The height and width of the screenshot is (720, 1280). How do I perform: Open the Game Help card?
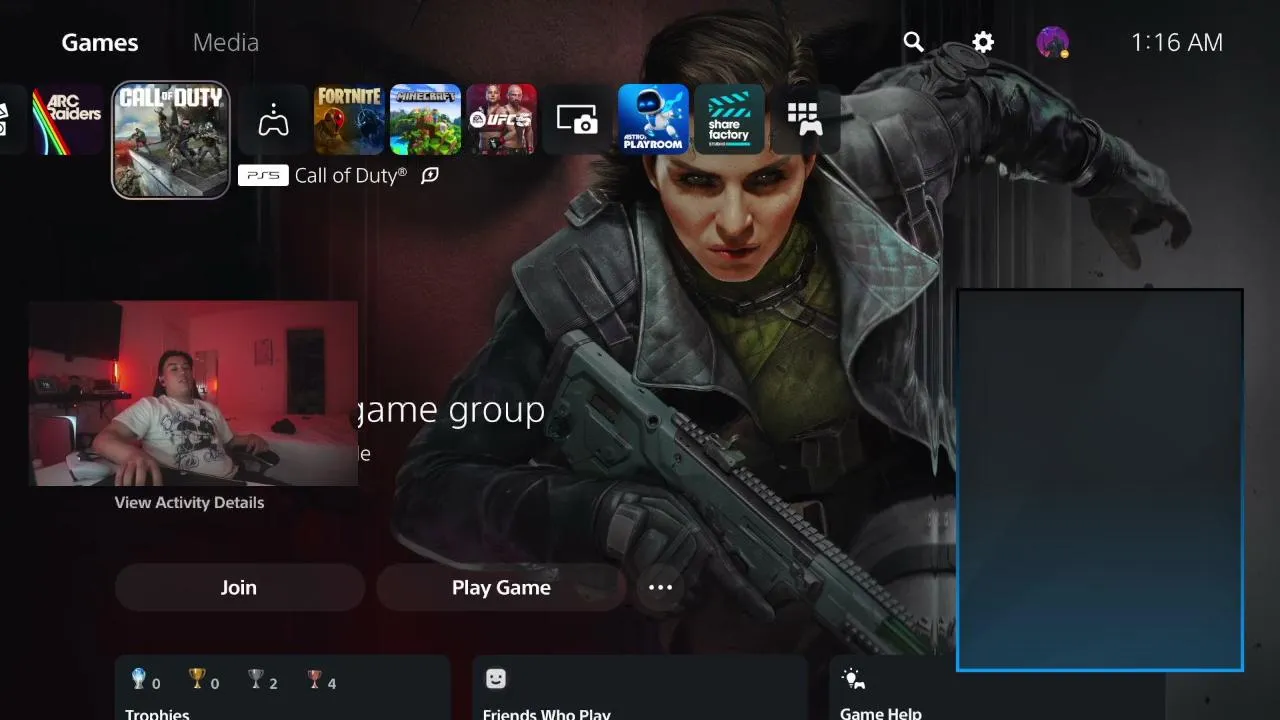[x=997, y=688]
